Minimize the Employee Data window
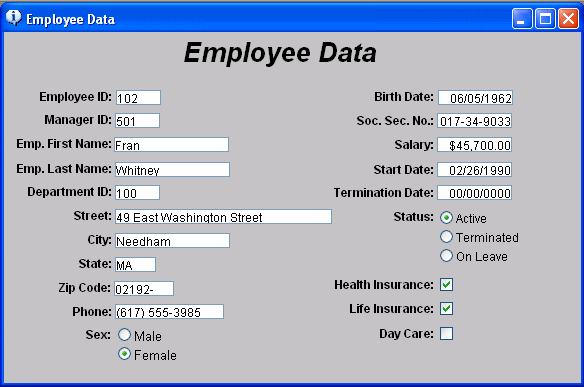Screen dimensions: 584x387 point(522,18)
